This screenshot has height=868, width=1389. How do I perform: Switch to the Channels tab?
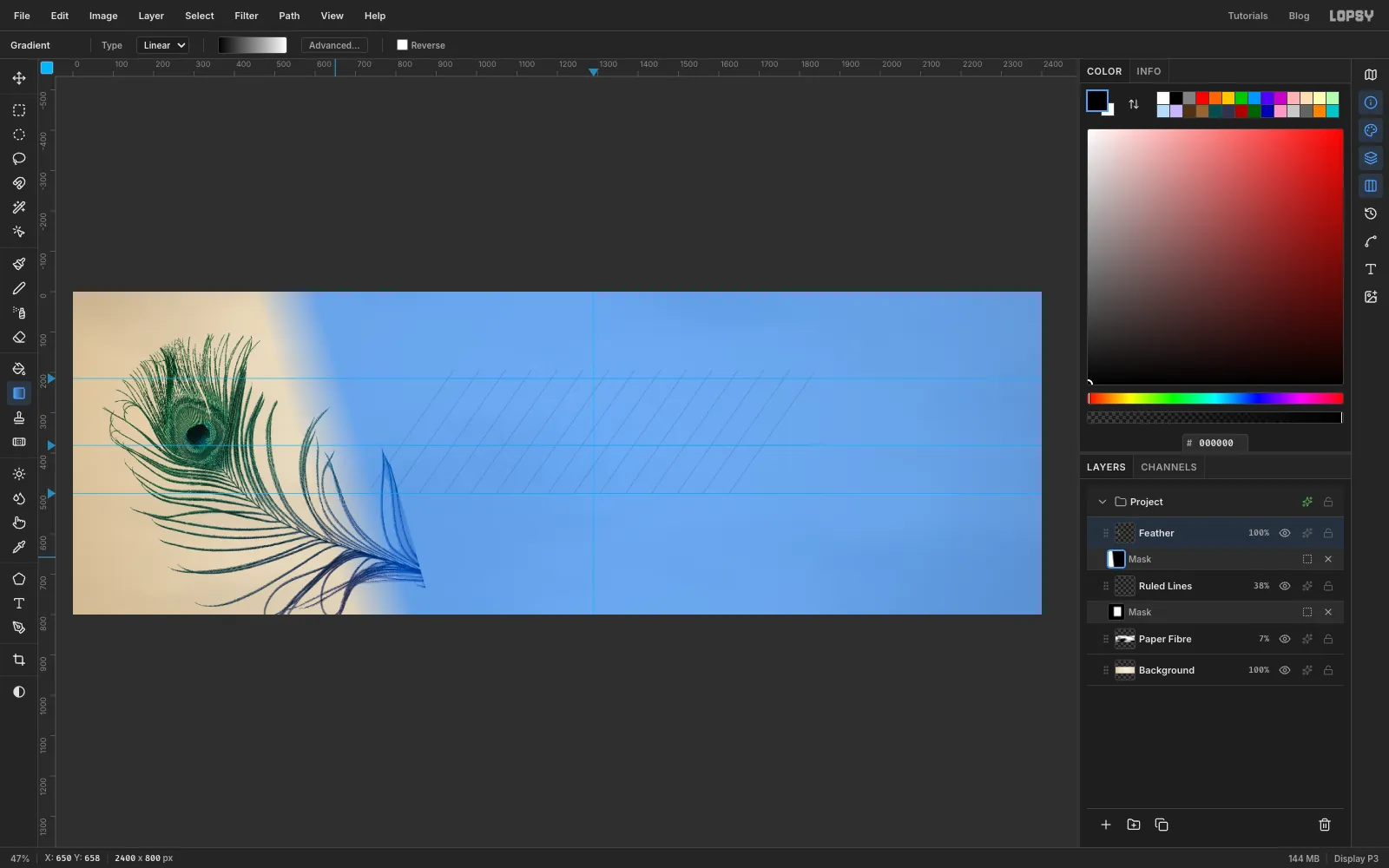point(1168,467)
